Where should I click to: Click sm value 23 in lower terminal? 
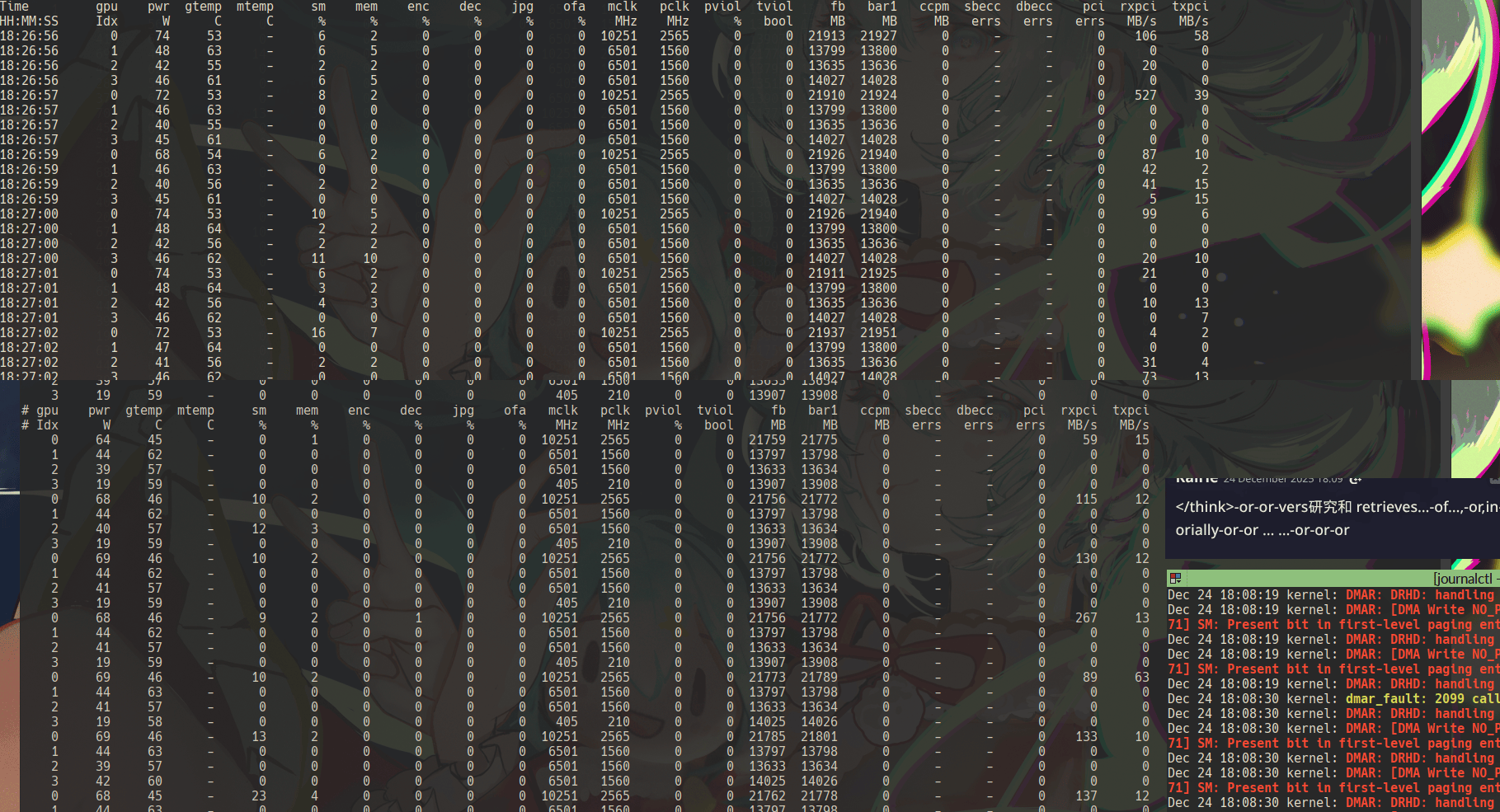[259, 796]
